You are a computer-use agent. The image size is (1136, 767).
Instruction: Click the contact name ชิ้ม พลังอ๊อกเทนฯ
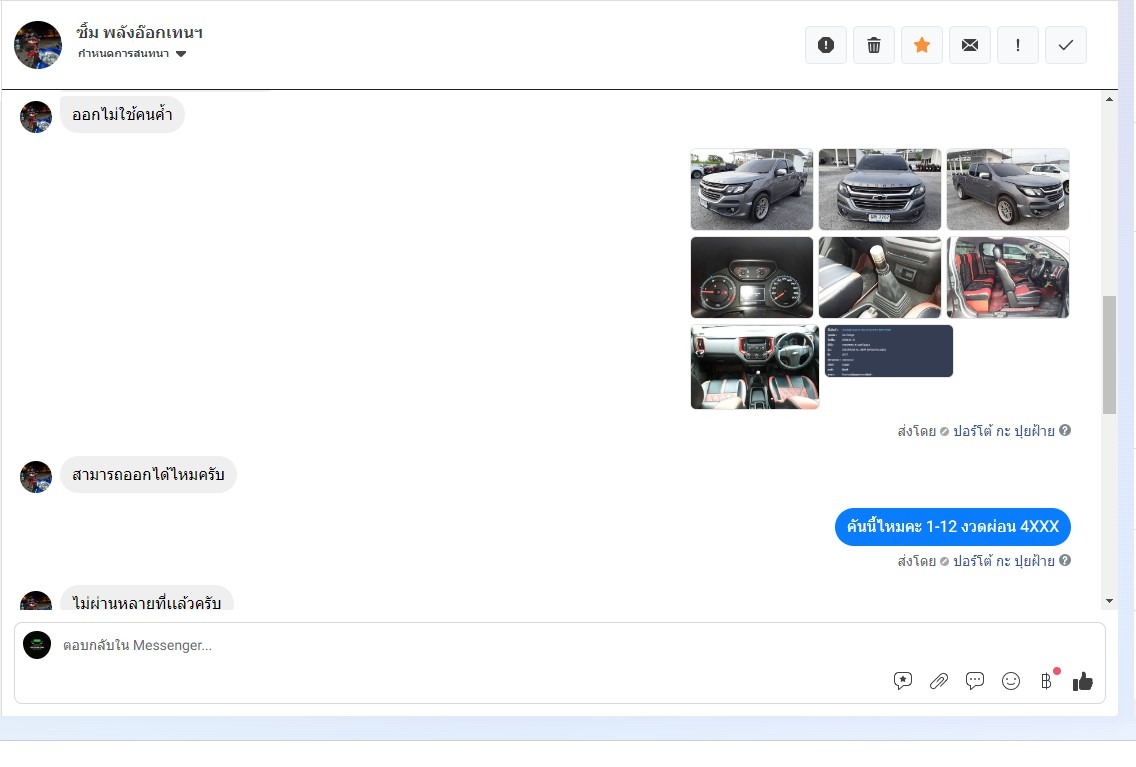tap(139, 32)
